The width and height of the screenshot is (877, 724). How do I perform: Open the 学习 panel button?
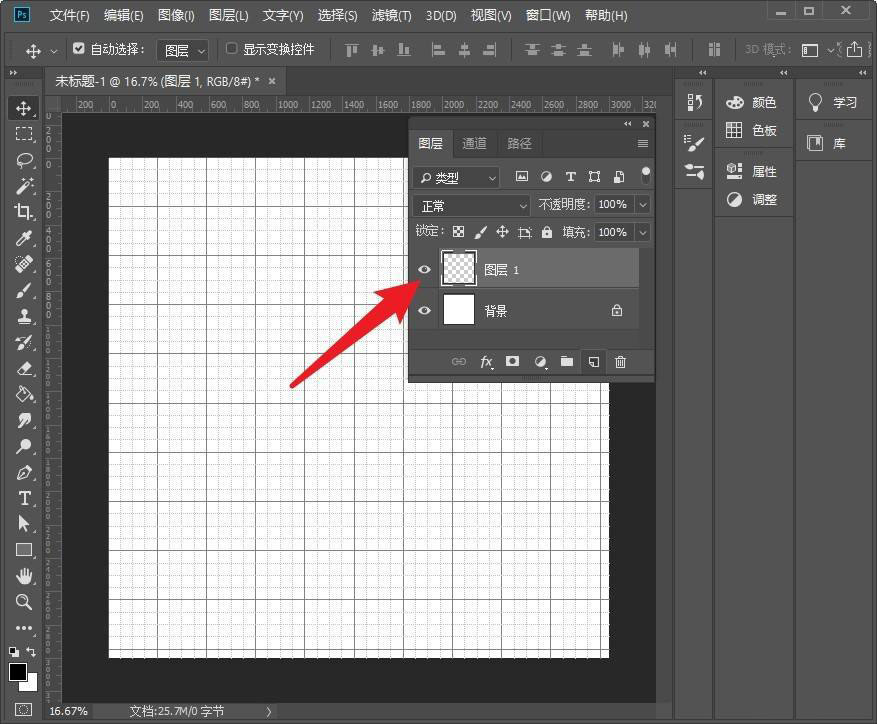tap(833, 103)
